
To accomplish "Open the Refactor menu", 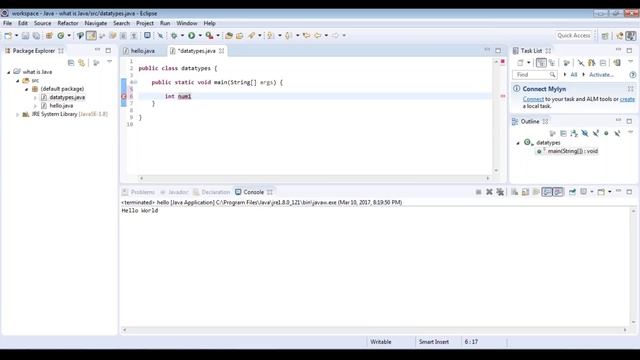I will click(x=68, y=23).
